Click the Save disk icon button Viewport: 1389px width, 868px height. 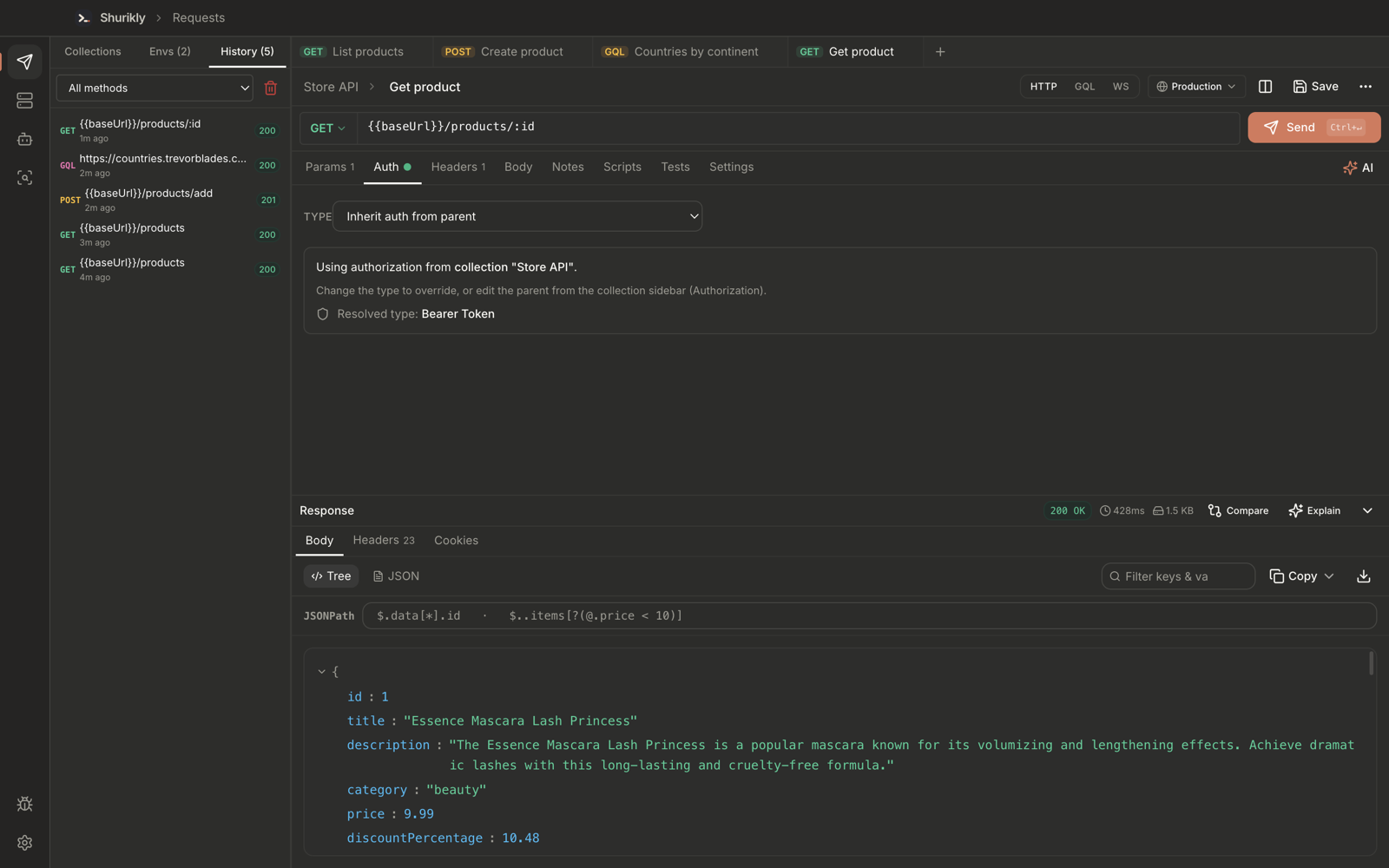pos(1315,87)
